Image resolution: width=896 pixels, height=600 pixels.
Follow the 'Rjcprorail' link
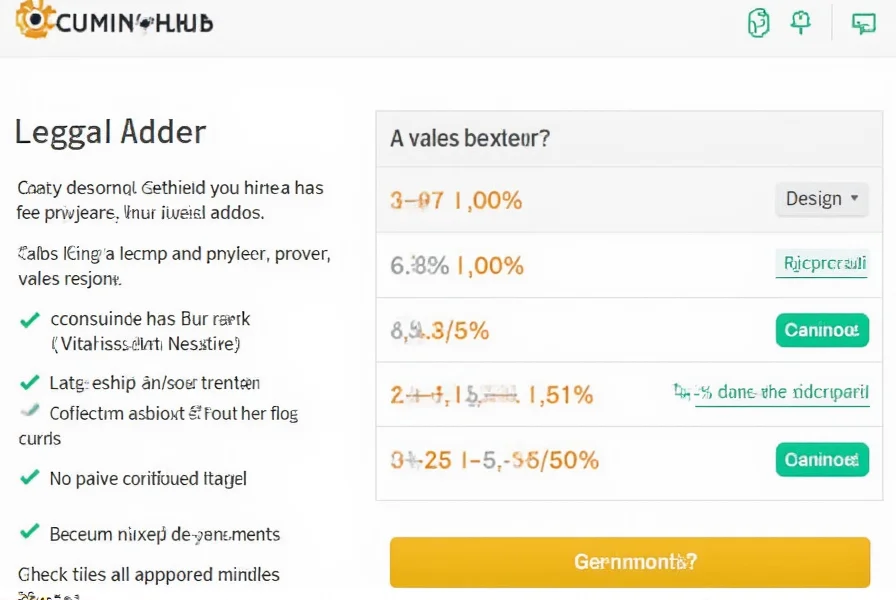(822, 264)
